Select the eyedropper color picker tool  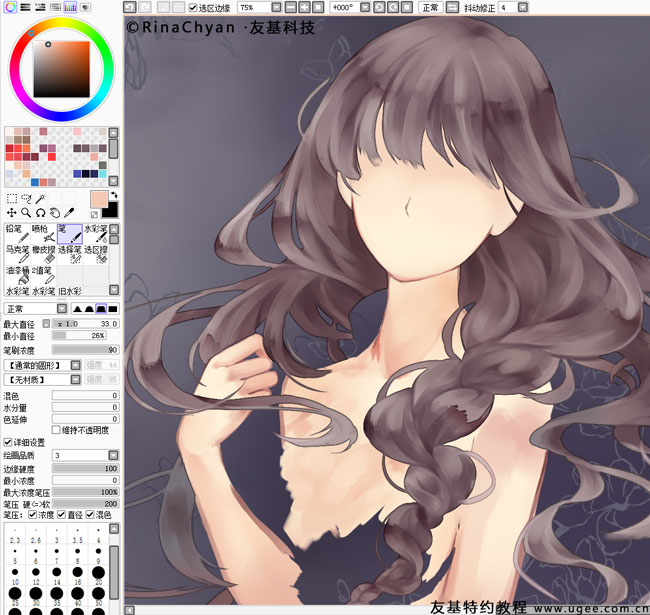[69, 213]
